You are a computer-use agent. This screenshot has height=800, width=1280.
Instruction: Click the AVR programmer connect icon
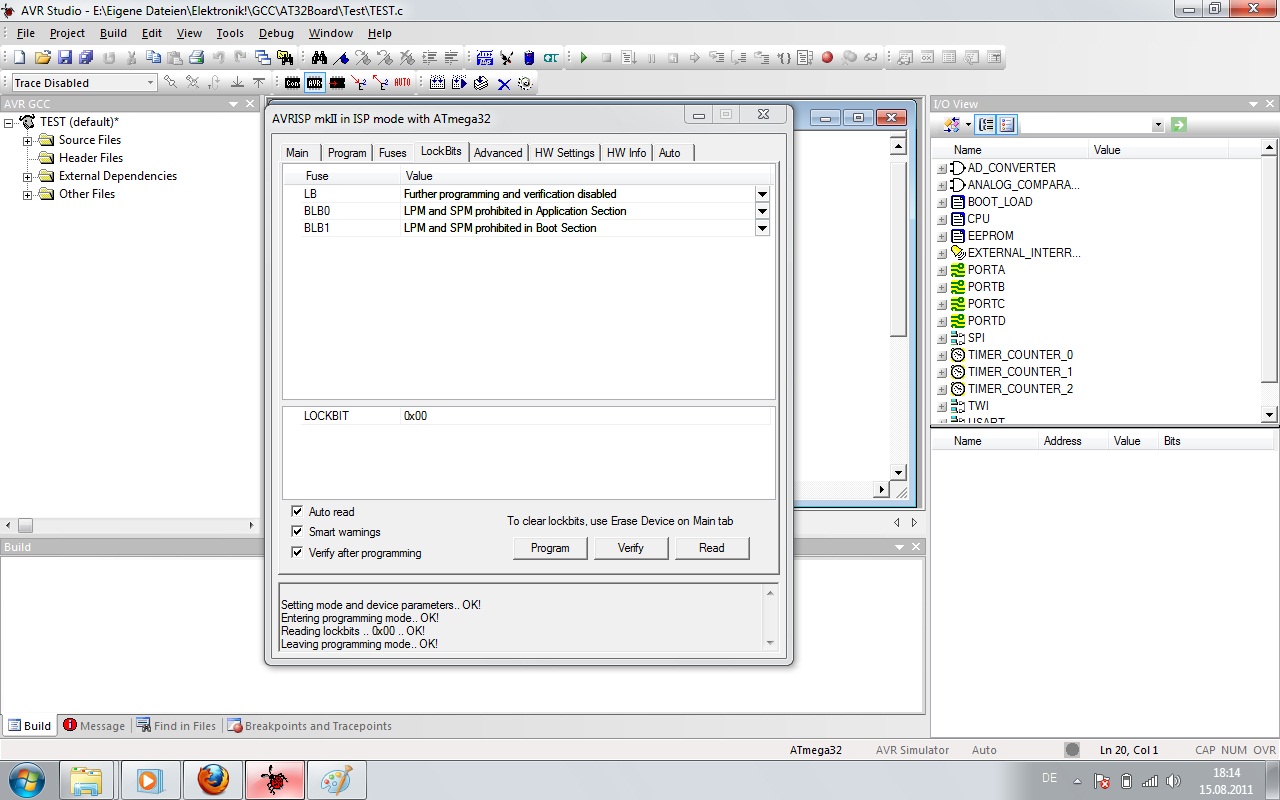(x=314, y=83)
